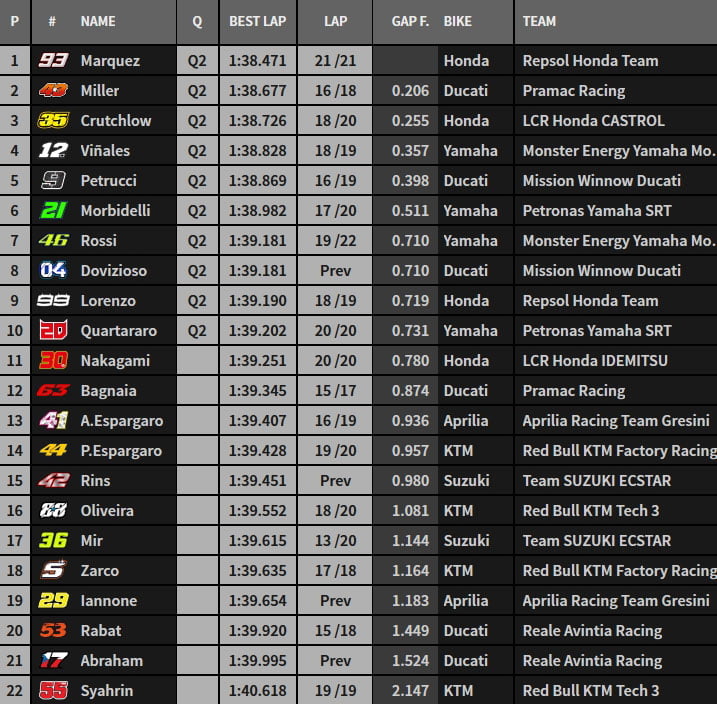
Task: Sort by the GAP F. column header
Action: (409, 21)
